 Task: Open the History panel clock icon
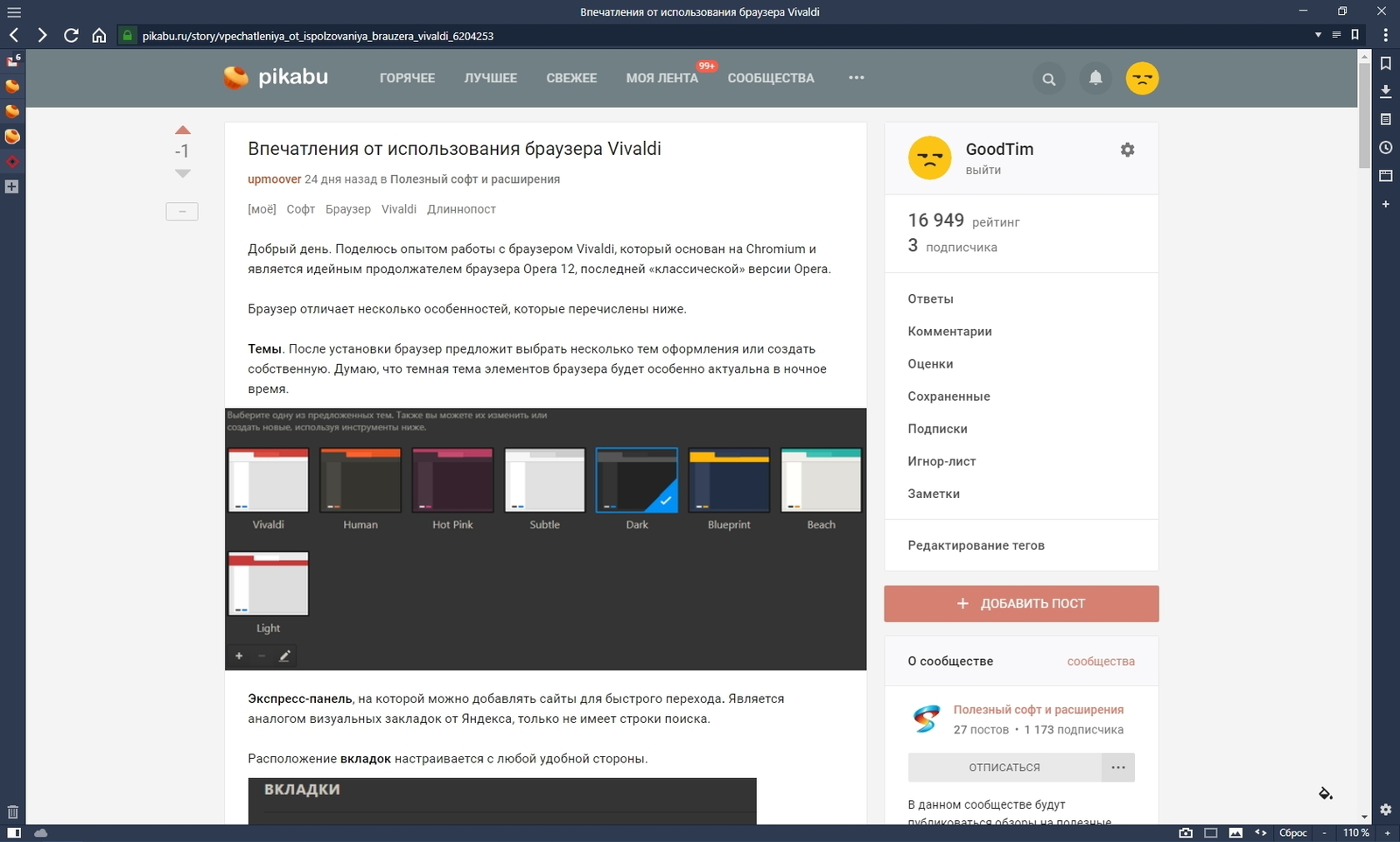pyautogui.click(x=1385, y=147)
